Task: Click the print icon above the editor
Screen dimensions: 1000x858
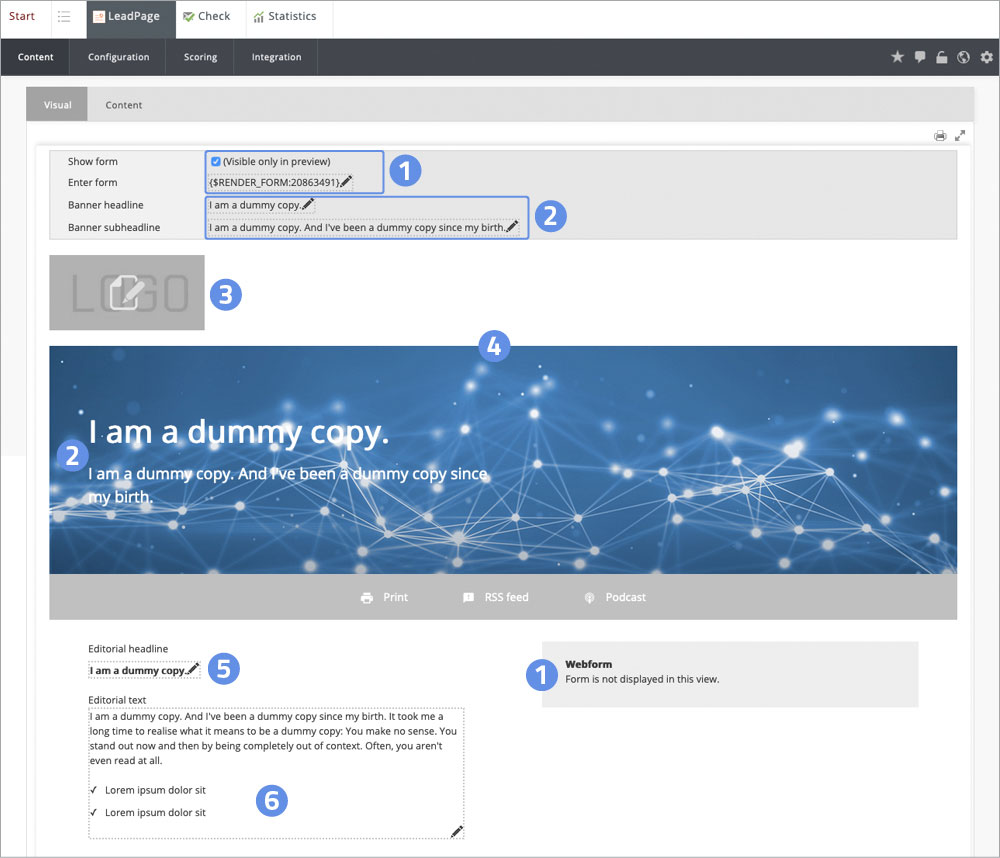Action: (940, 135)
